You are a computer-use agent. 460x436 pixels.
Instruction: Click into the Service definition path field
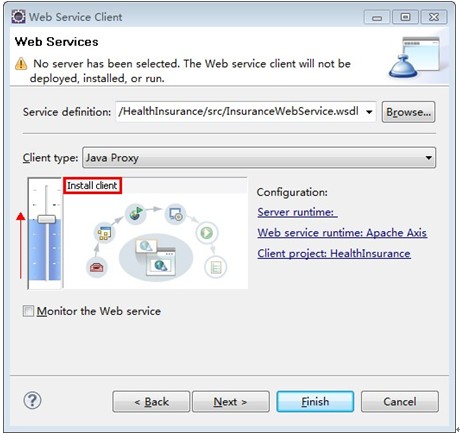point(239,111)
